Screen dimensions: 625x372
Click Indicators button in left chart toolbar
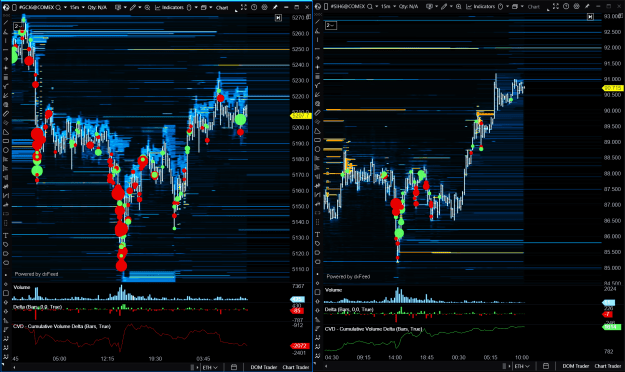170,7
